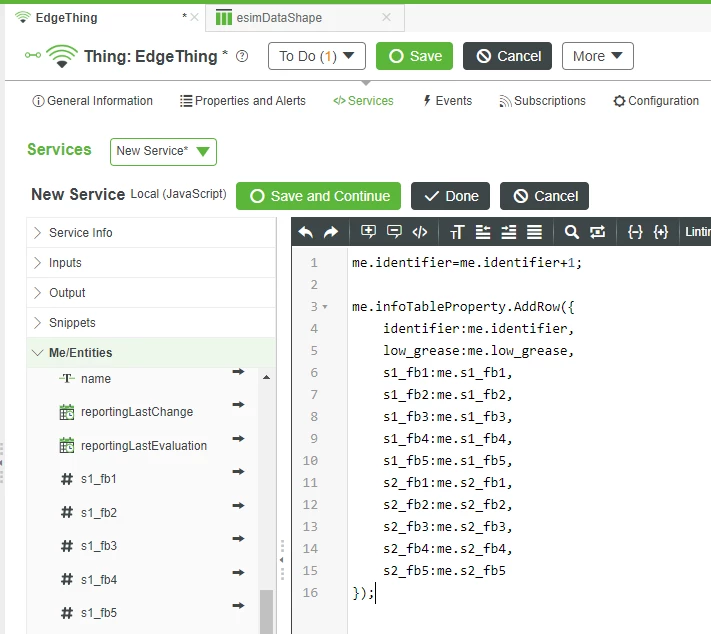Click the add comment icon in the editor toolbar

368,232
